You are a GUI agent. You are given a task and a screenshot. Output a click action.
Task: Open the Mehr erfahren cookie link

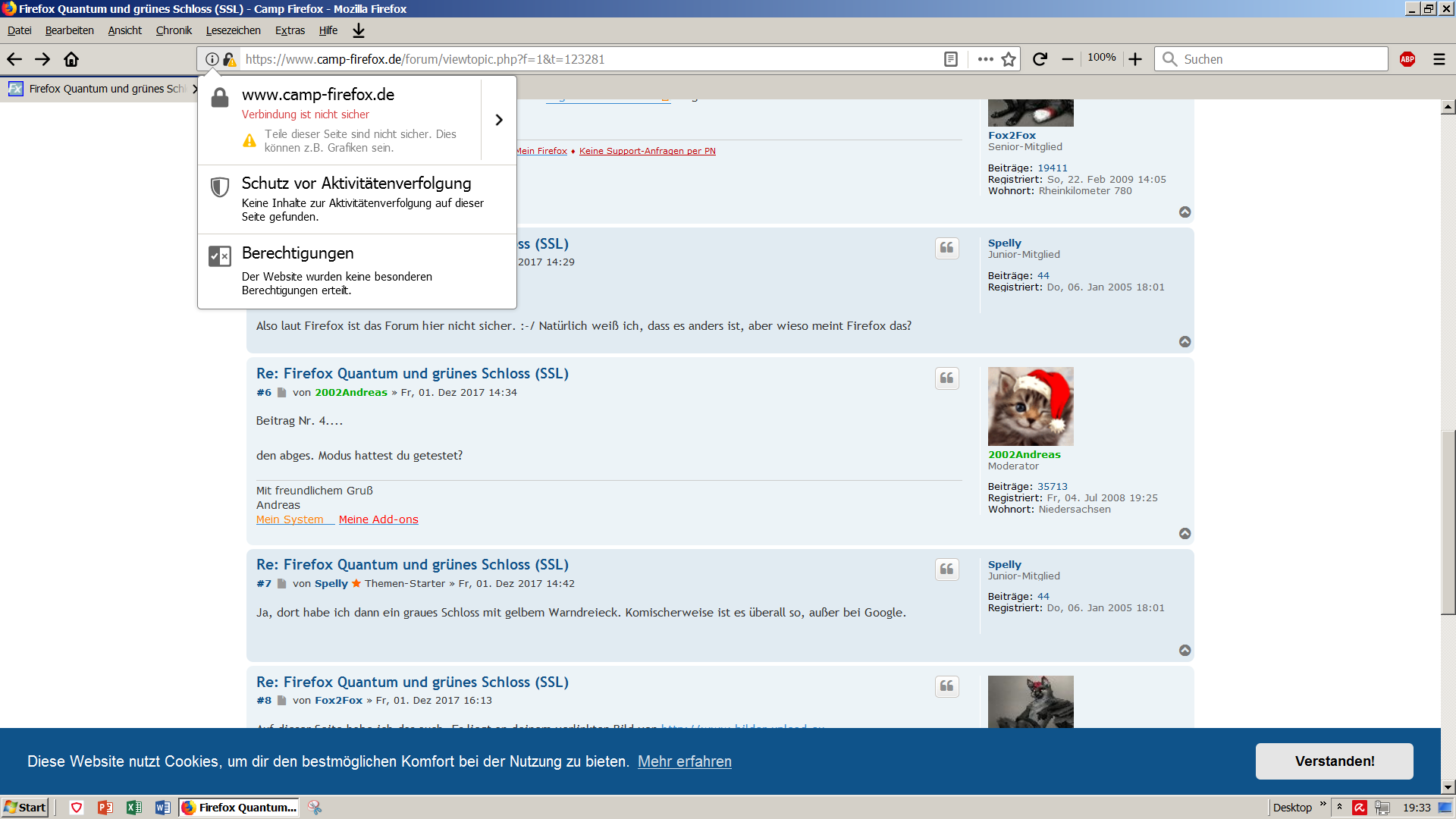pyautogui.click(x=684, y=761)
